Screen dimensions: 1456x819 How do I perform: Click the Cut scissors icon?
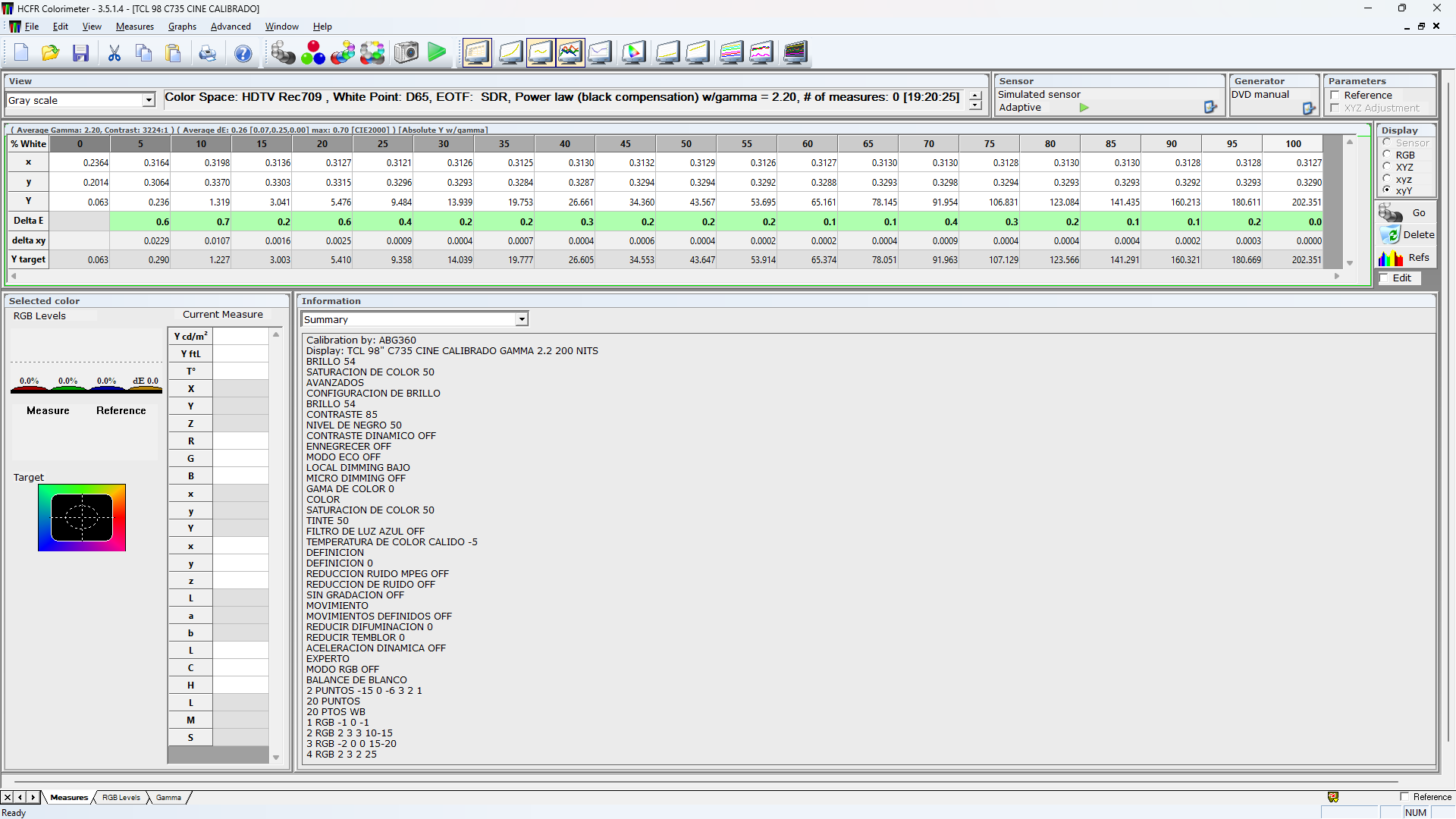(x=115, y=53)
